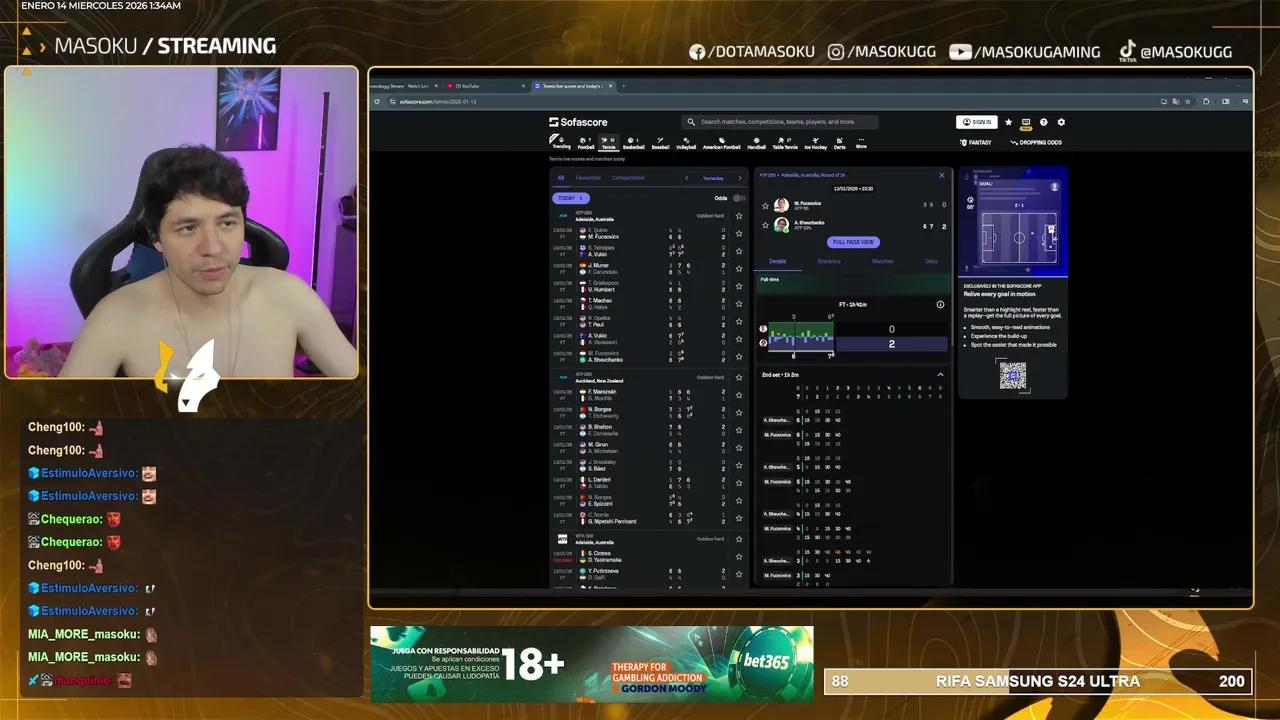Click the Ice Hockey icon
Viewport: 1280px width, 720px height.
pyautogui.click(x=814, y=142)
